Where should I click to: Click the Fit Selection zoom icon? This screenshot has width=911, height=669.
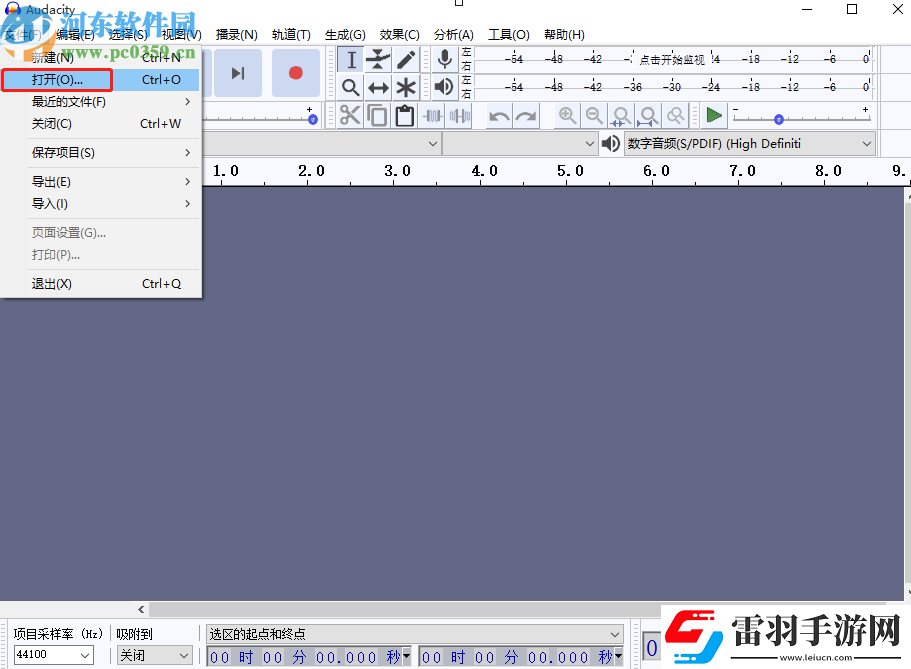[621, 116]
